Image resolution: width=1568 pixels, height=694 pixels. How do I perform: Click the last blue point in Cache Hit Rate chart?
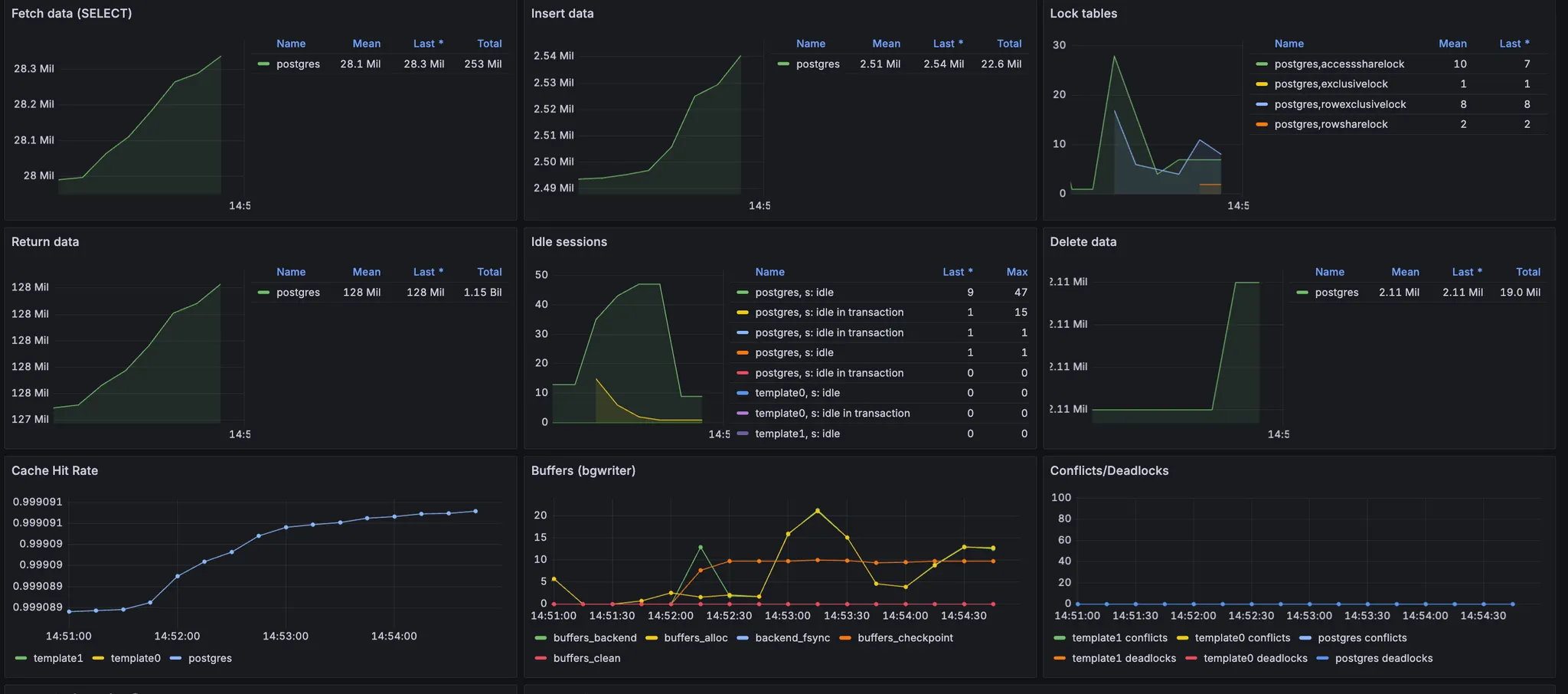[x=475, y=511]
